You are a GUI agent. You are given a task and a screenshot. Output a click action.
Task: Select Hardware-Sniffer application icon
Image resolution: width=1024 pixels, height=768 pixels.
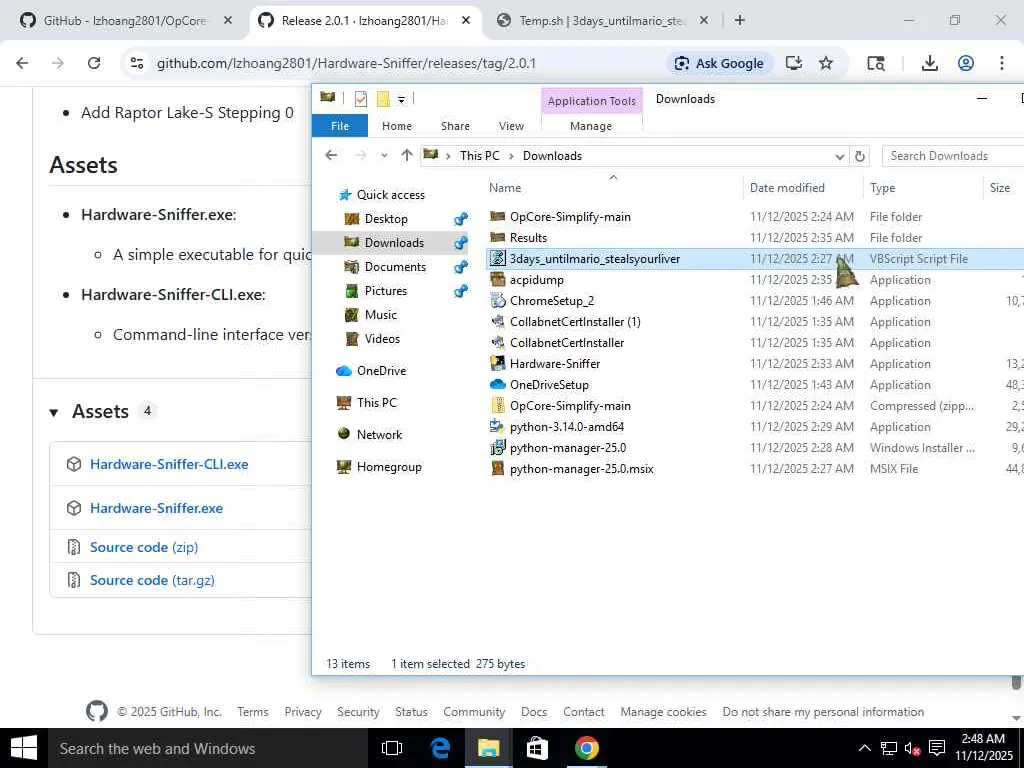point(498,363)
